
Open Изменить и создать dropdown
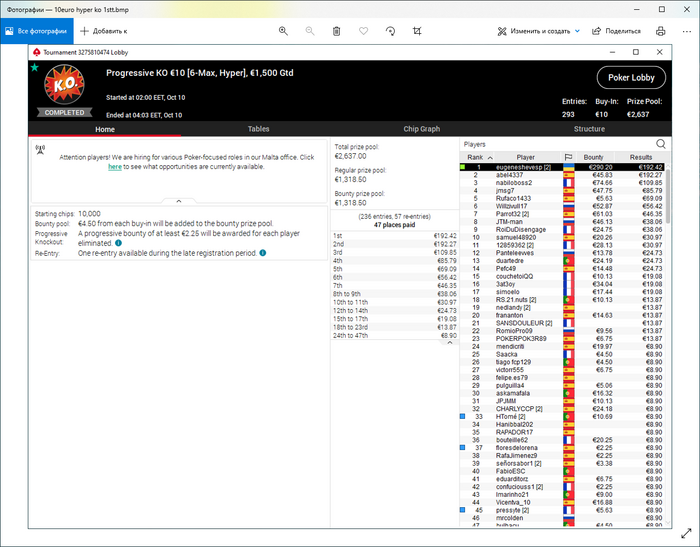pyautogui.click(x=538, y=31)
